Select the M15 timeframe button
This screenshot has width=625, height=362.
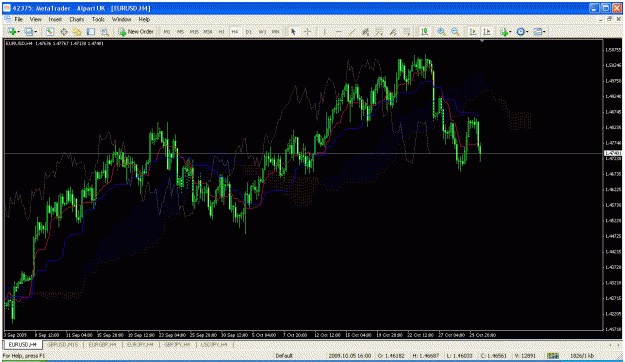click(x=194, y=31)
